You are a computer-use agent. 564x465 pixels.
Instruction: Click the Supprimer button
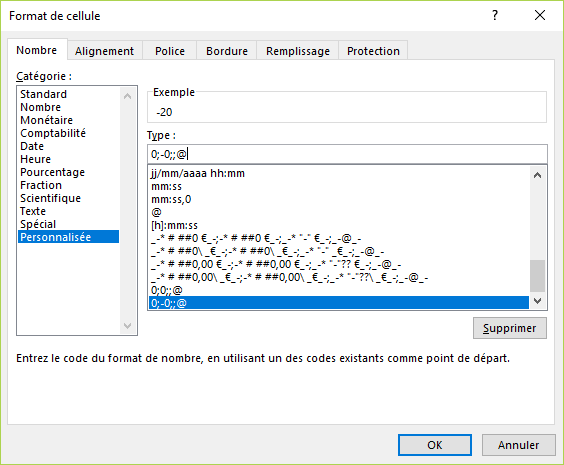point(510,328)
